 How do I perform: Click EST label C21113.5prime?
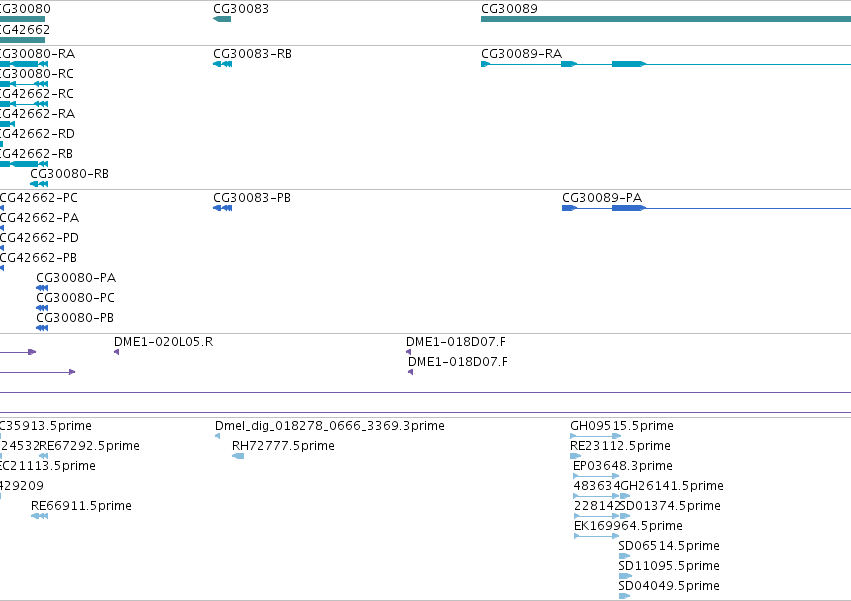point(48,466)
